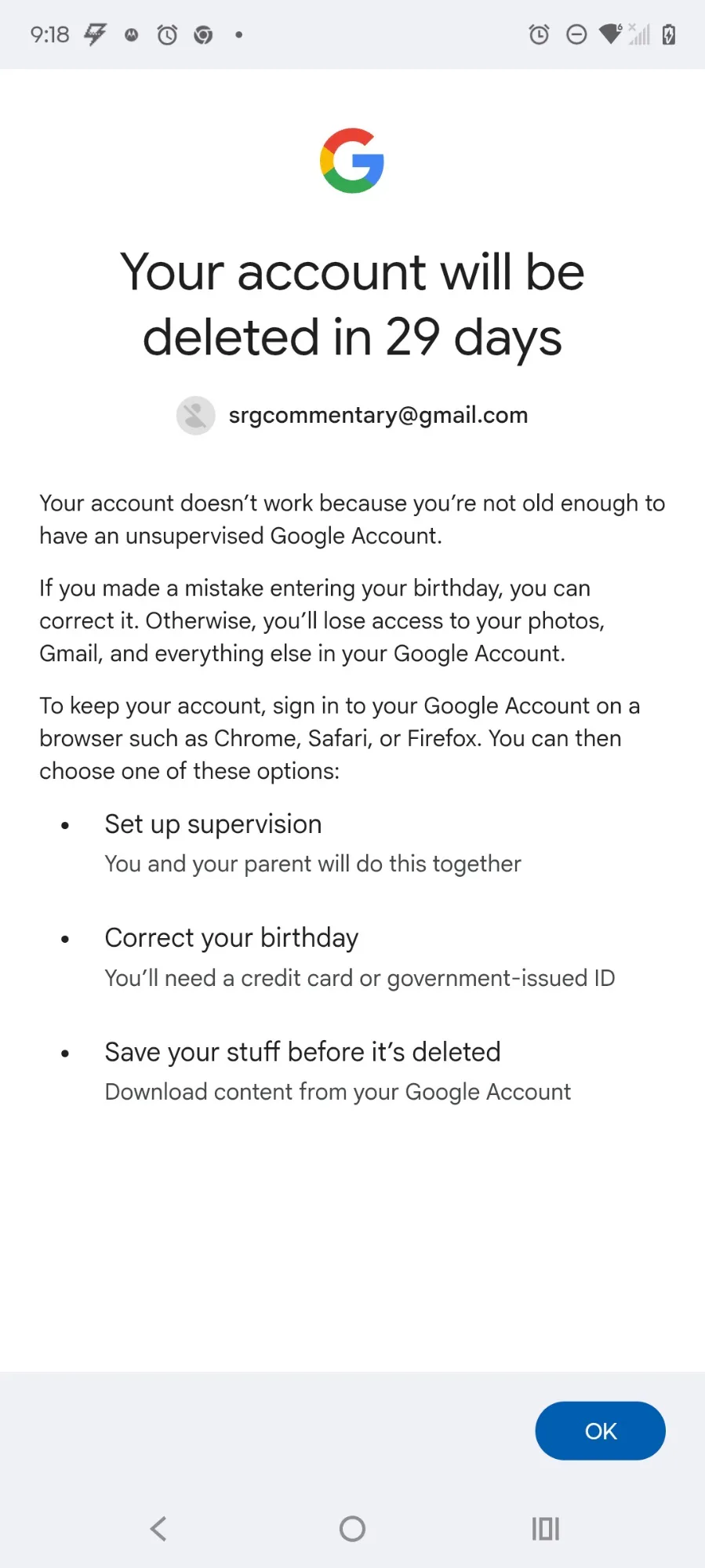The image size is (705, 1568).
Task: Select the Set up supervision option
Action: (213, 824)
